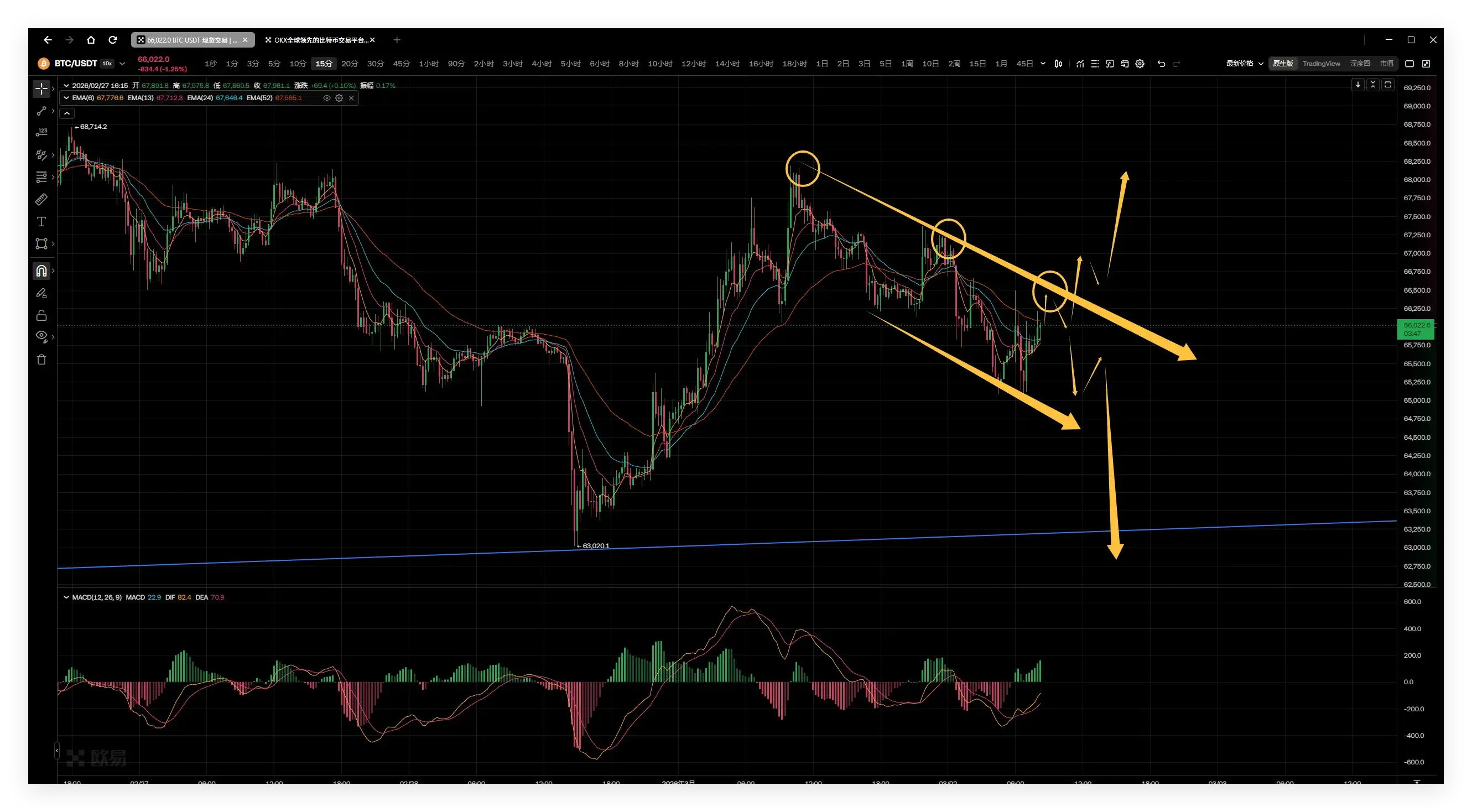Image resolution: width=1472 pixels, height=812 pixels.
Task: Open chart settings gear in top toolbar
Action: [1140, 64]
